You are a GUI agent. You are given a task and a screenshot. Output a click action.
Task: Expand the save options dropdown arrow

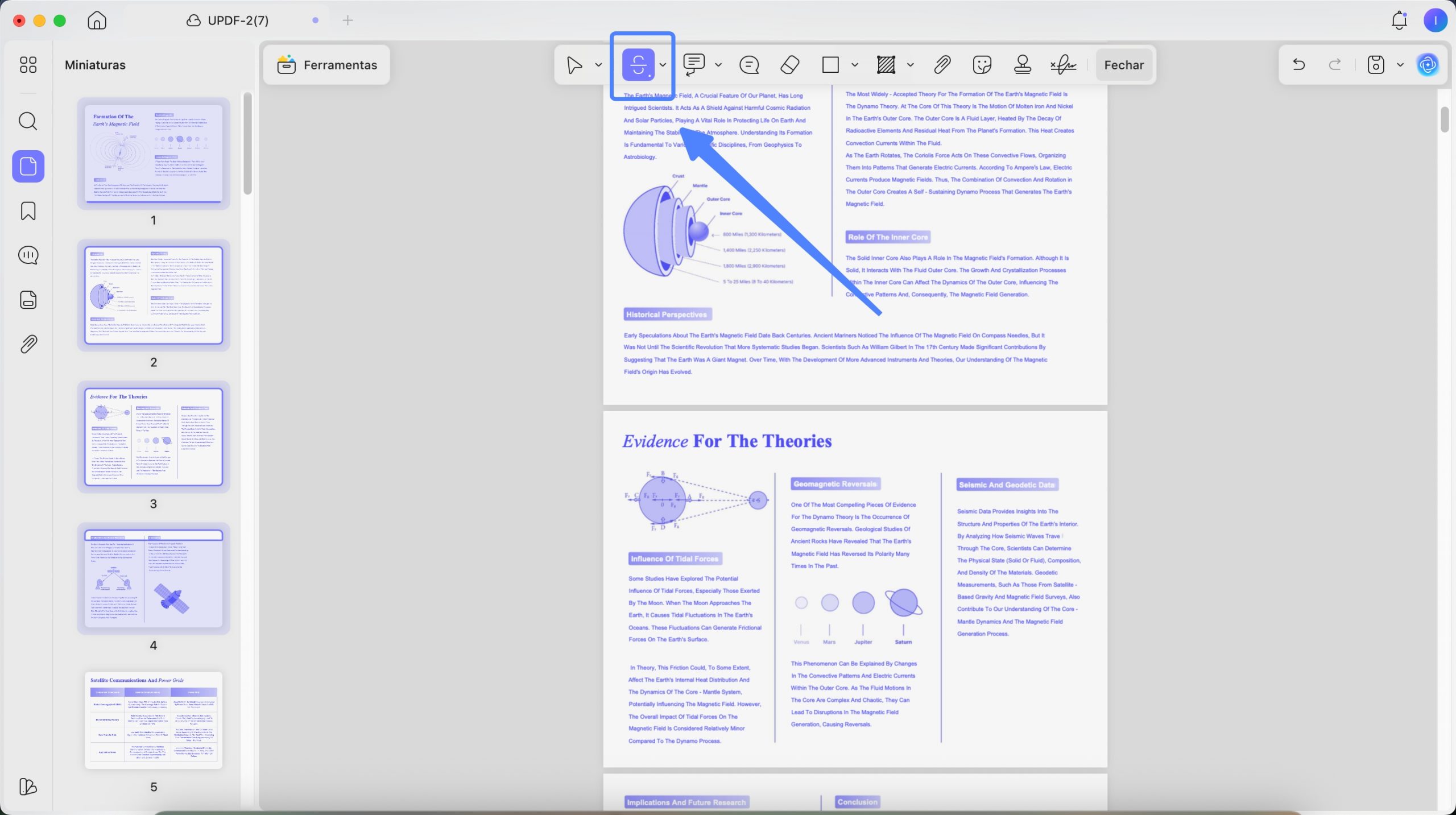click(x=1400, y=65)
